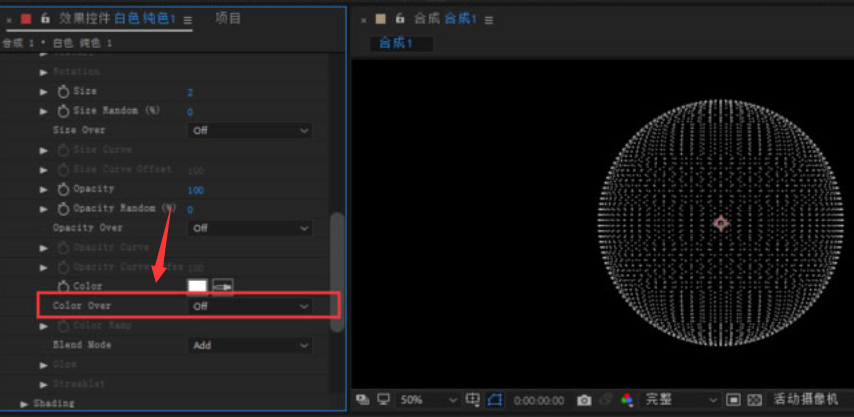
Task: Enable the Opacity stopwatch animation
Action: point(62,189)
